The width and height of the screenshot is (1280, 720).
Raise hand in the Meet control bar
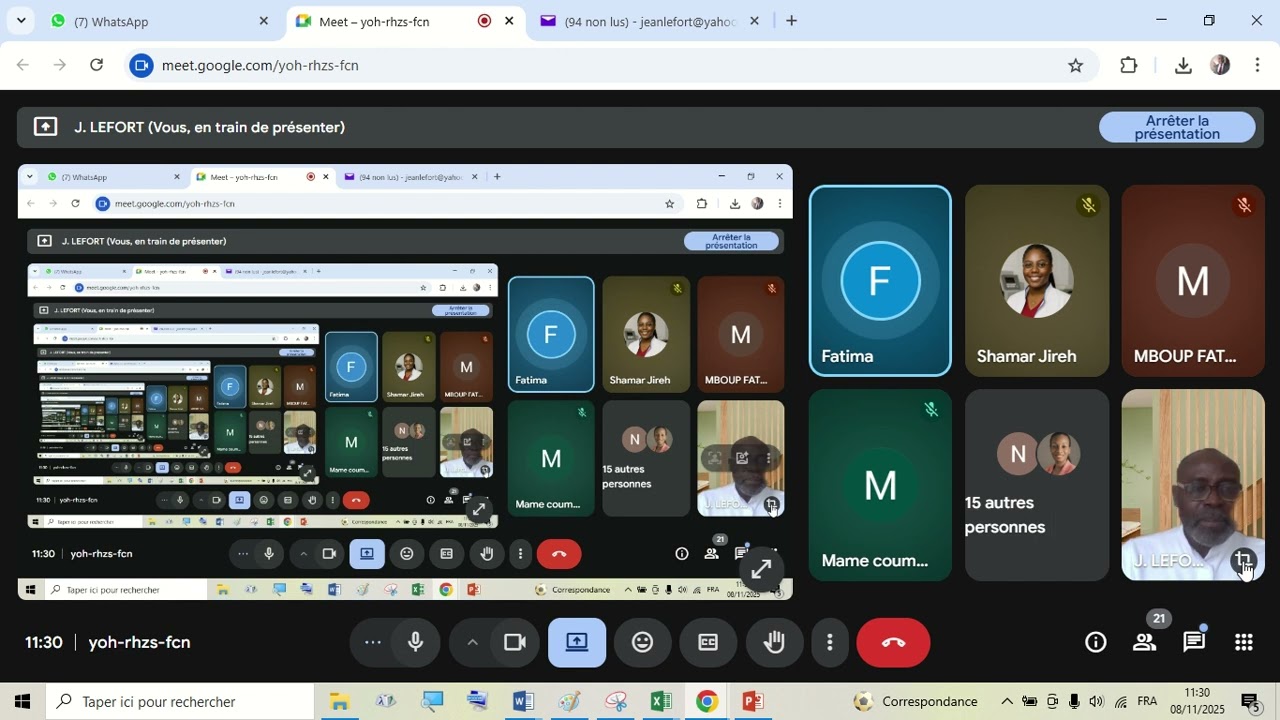[774, 642]
